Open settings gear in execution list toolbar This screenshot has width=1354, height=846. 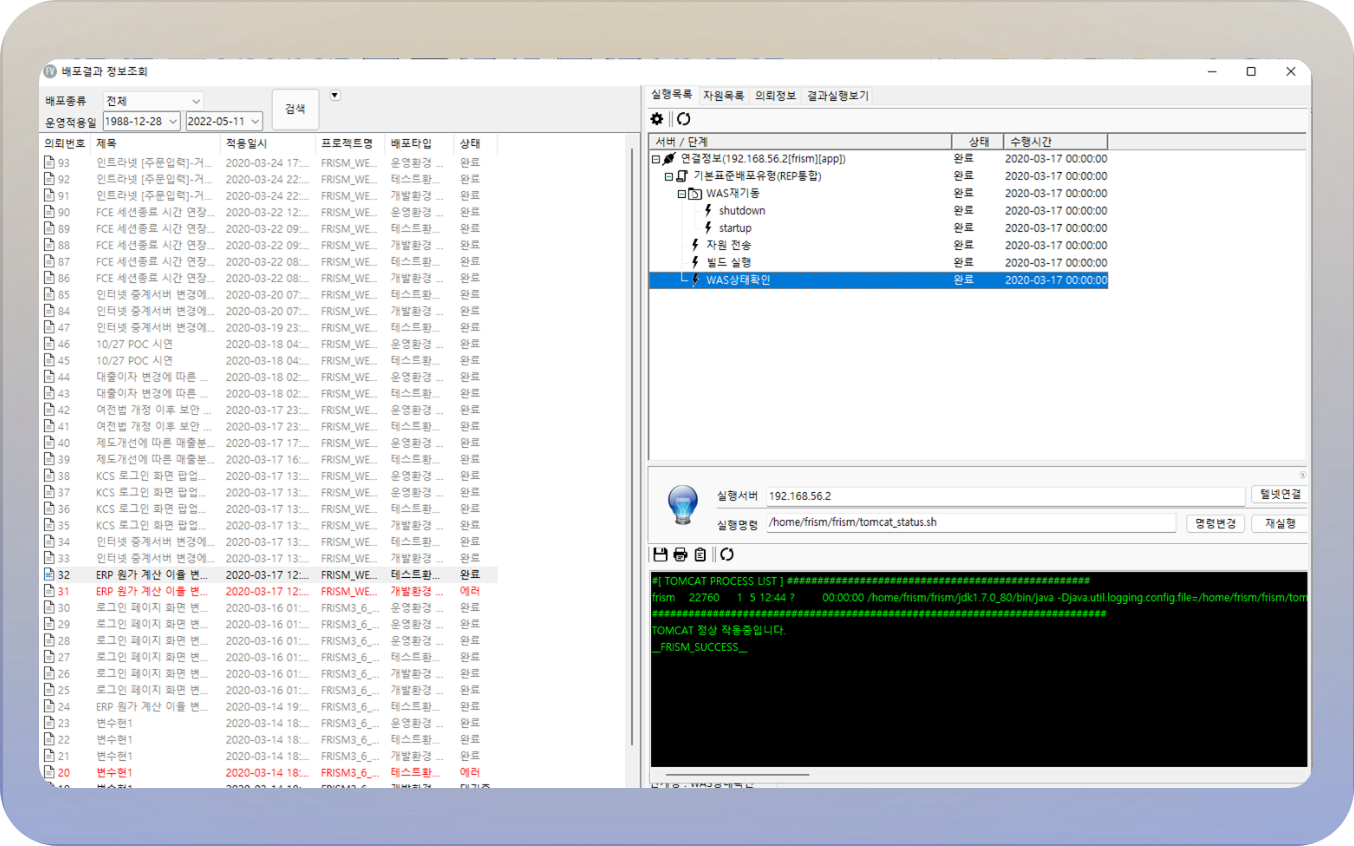pyautogui.click(x=657, y=119)
